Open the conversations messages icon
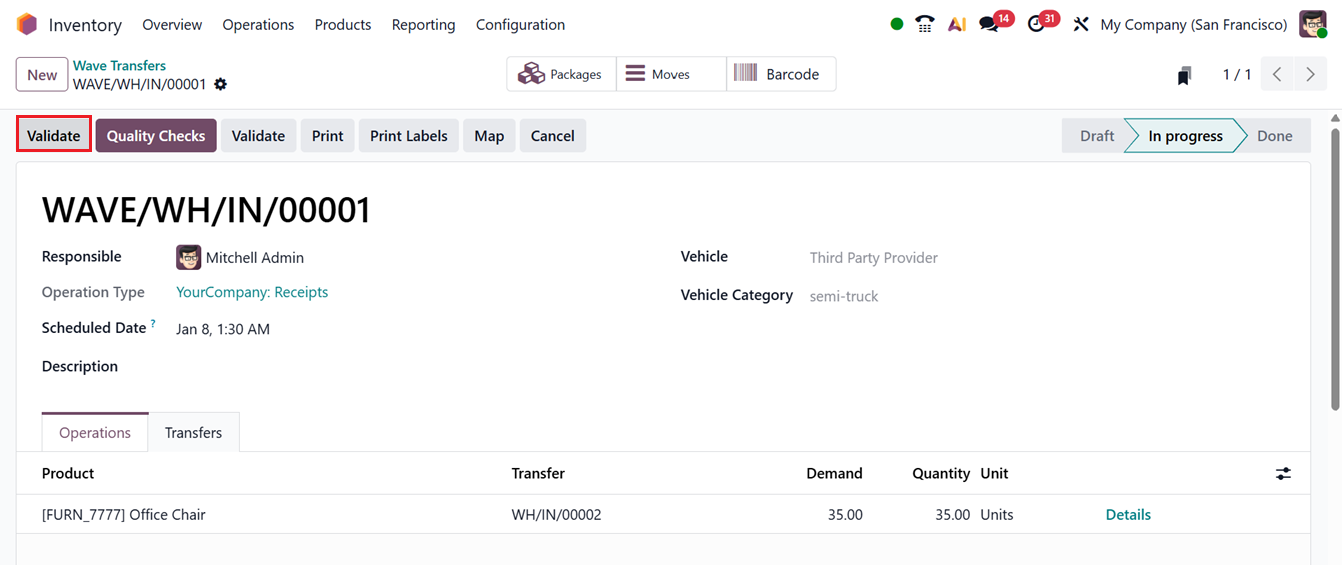The width and height of the screenshot is (1342, 565). click(989, 24)
